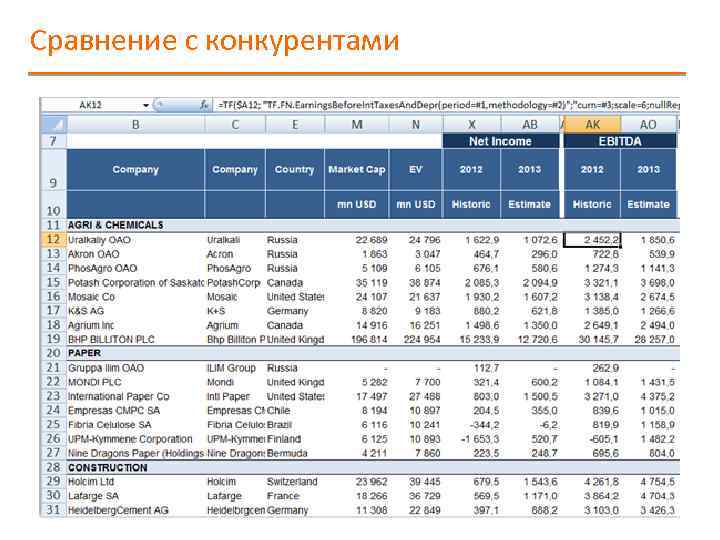Select column AO header
720x540 pixels.
click(648, 124)
